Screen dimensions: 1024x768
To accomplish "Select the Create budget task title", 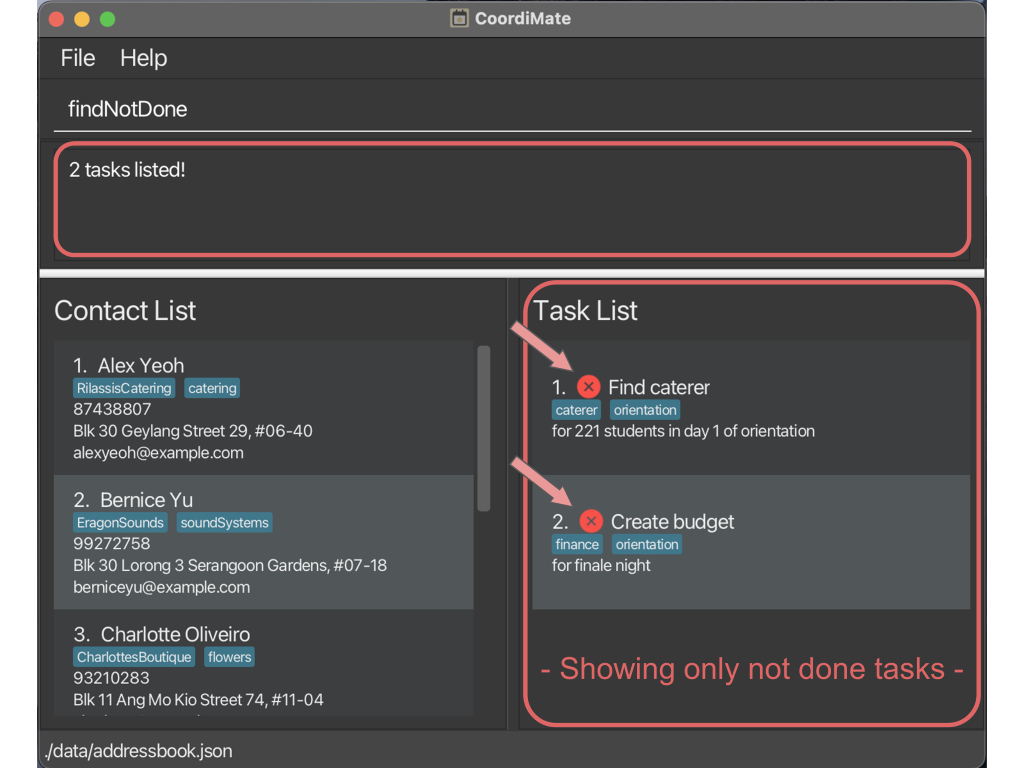I will pos(672,521).
